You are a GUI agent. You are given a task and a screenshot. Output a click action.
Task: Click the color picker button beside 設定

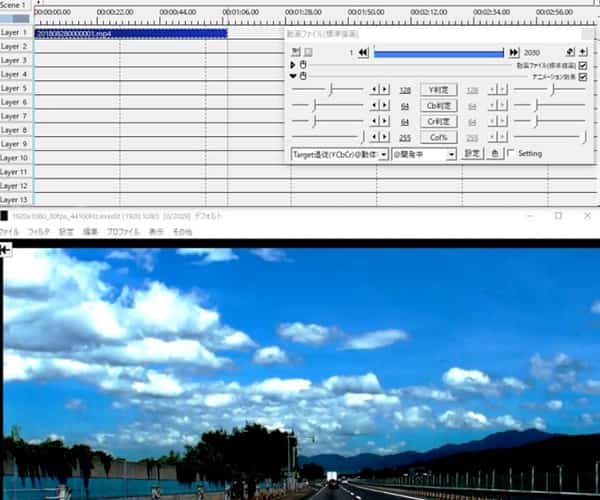click(494, 154)
